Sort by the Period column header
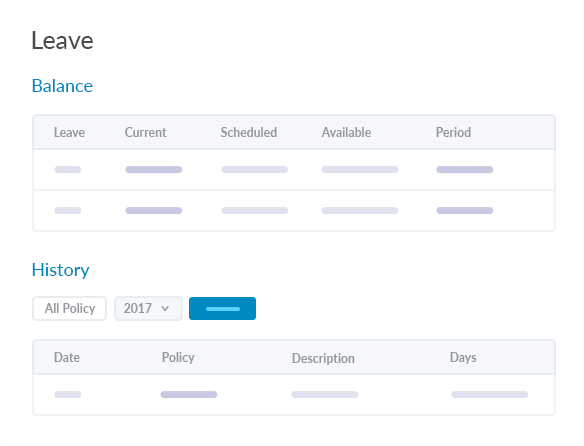This screenshot has height=446, width=584. (453, 132)
